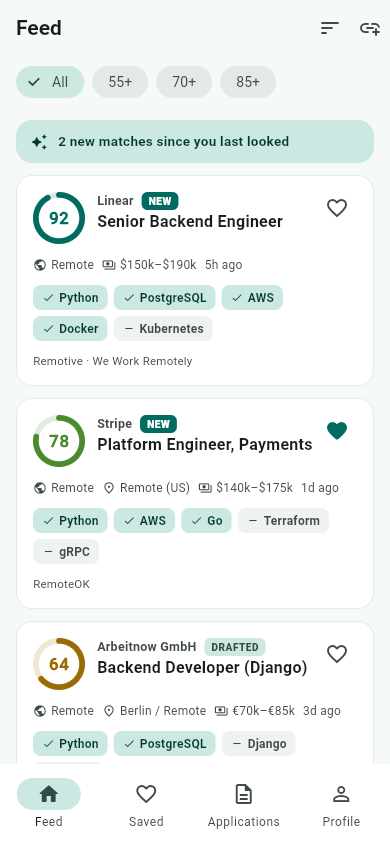Click the sparkle icon in banner
390x844 pixels.
(39, 142)
